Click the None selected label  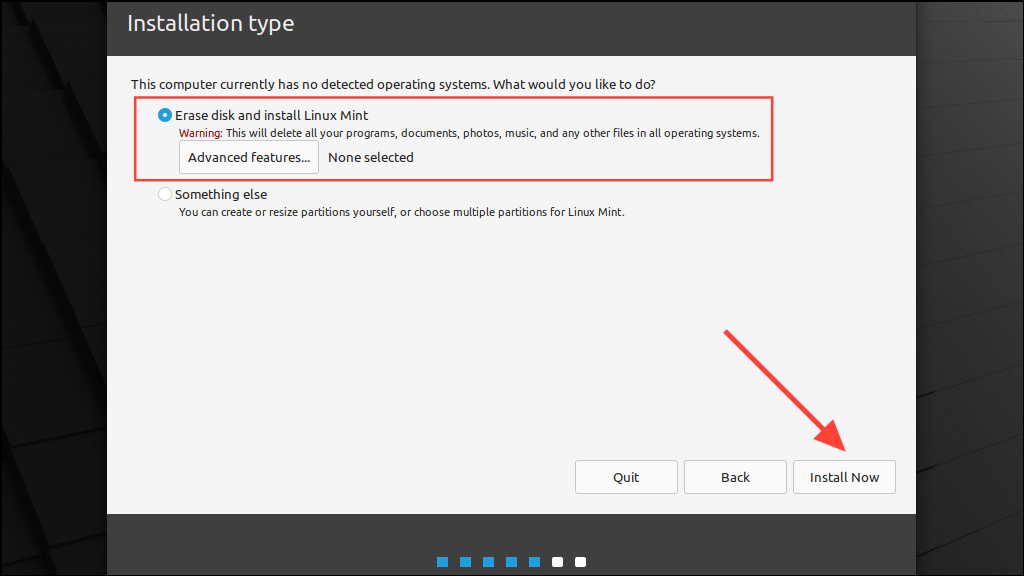370,157
